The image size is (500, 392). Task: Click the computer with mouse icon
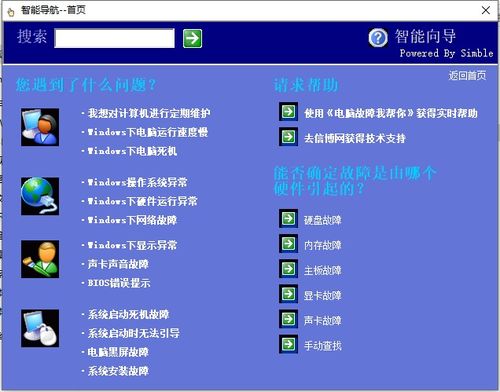coord(40,328)
